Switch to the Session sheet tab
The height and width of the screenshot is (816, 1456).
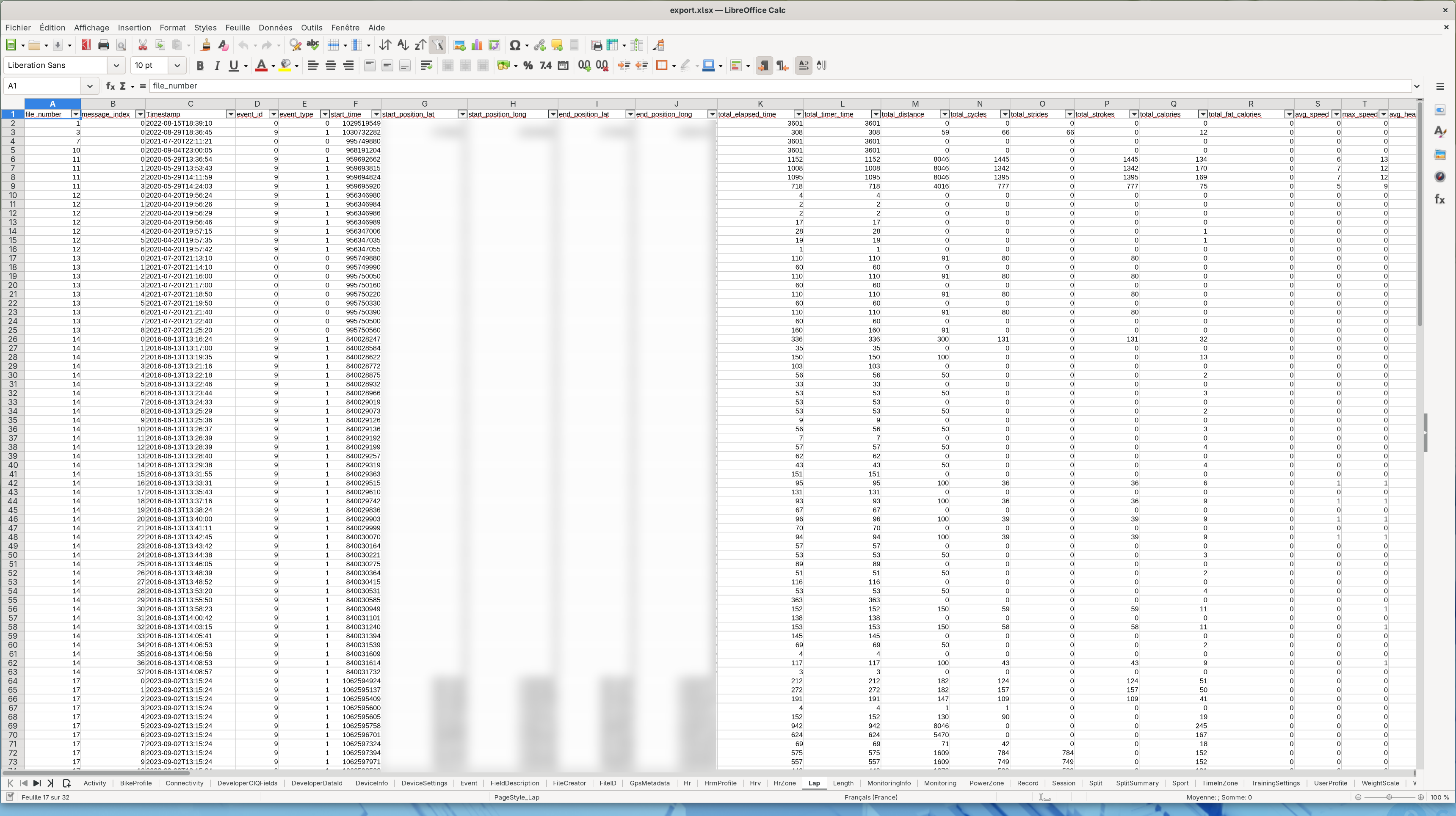1063,783
